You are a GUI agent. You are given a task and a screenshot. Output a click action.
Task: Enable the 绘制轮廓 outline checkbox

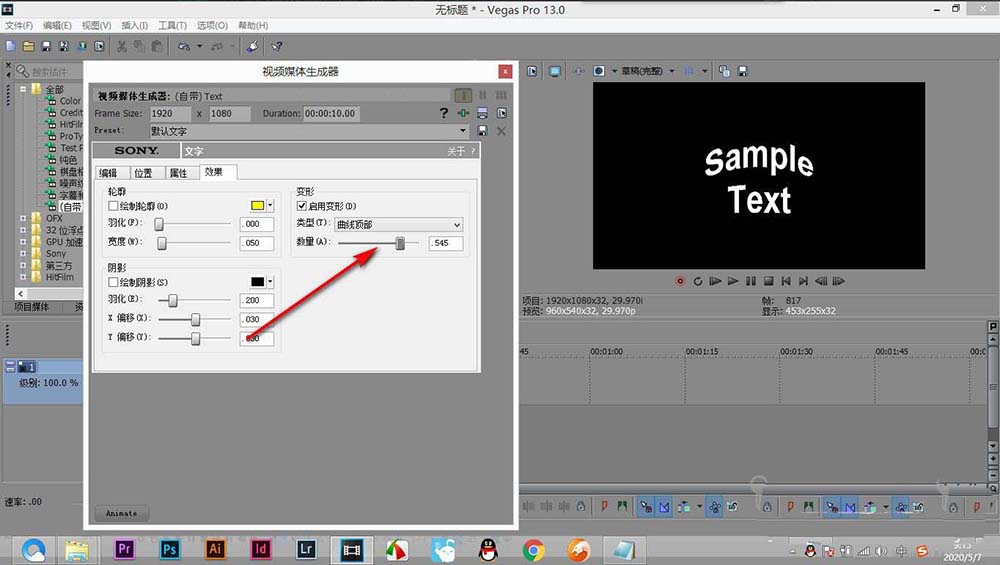114,205
